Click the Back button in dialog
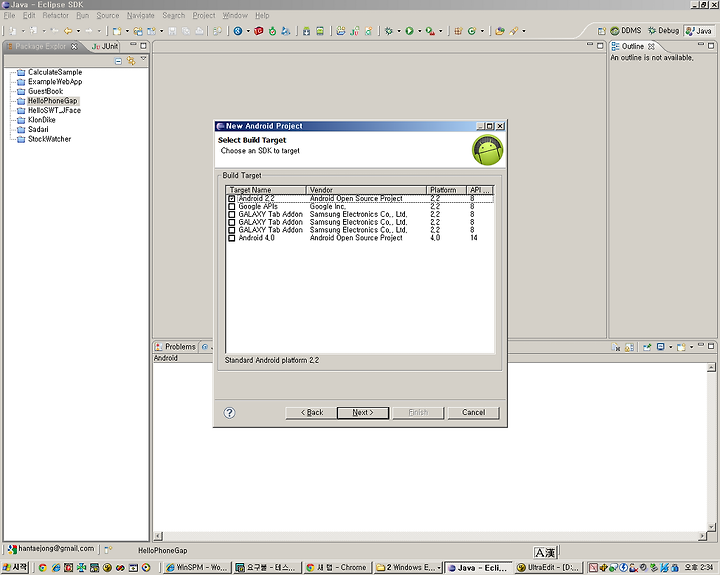The height and width of the screenshot is (575, 720). tap(311, 412)
